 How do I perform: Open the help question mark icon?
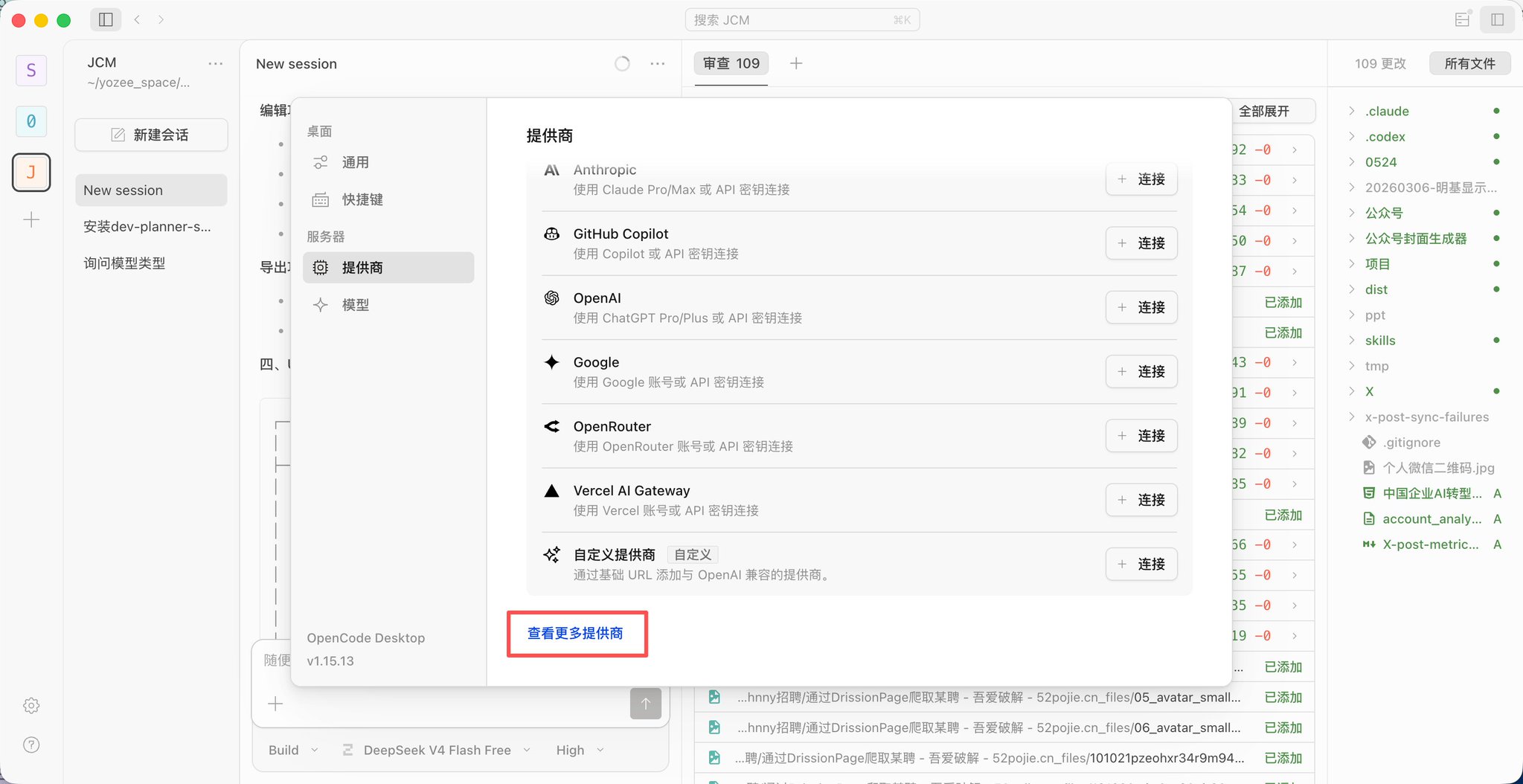click(x=31, y=745)
